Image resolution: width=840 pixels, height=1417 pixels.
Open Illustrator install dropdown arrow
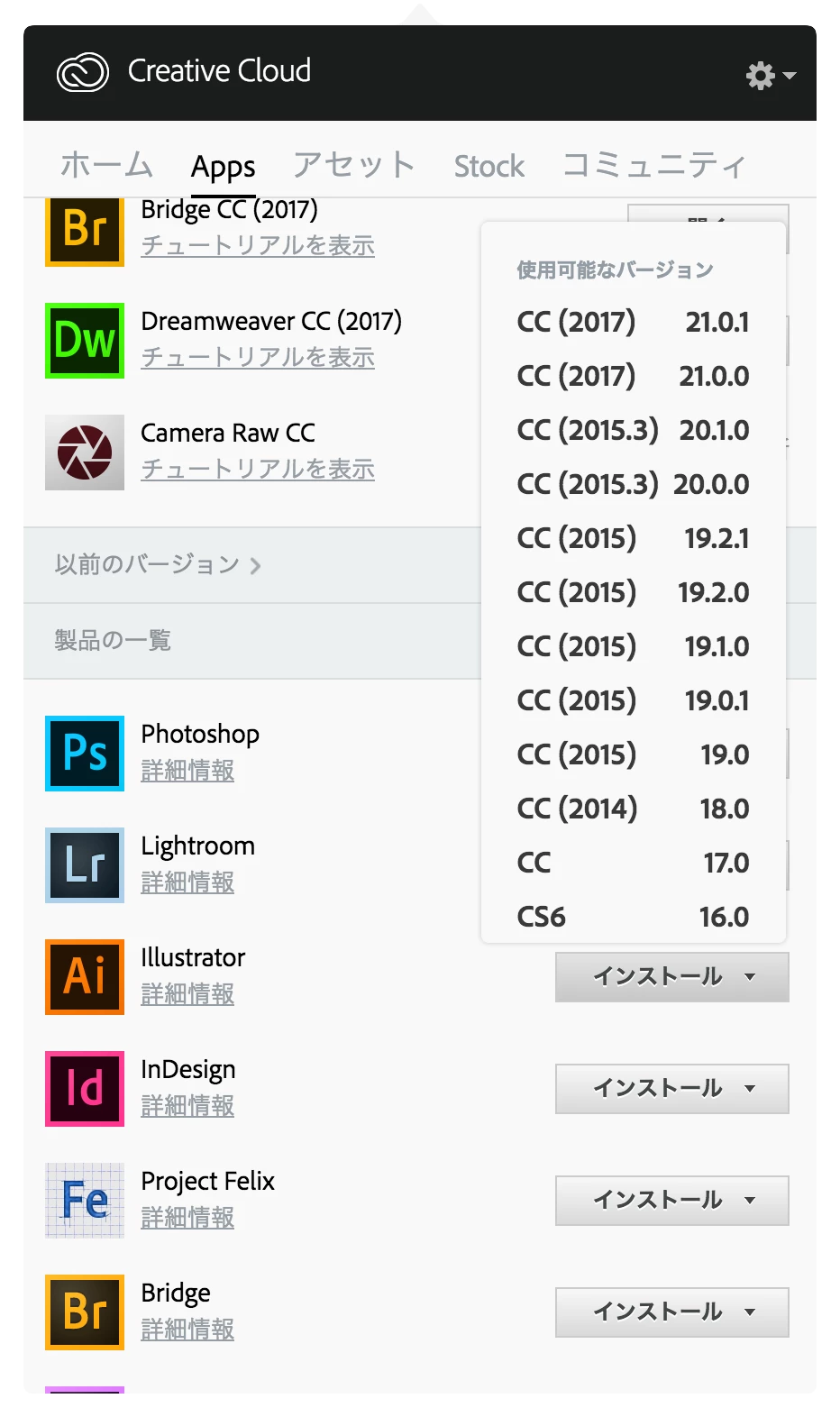click(750, 977)
